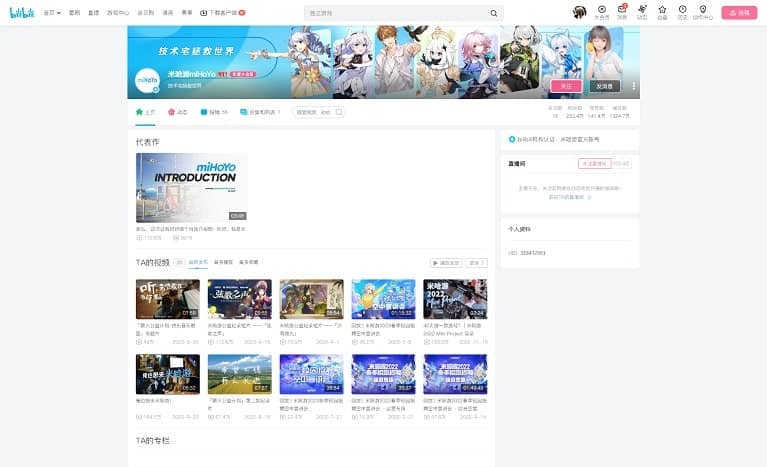Open the miHoYo INTRODUCTION featured video thumbnail
The width and height of the screenshot is (767, 467).
191,188
